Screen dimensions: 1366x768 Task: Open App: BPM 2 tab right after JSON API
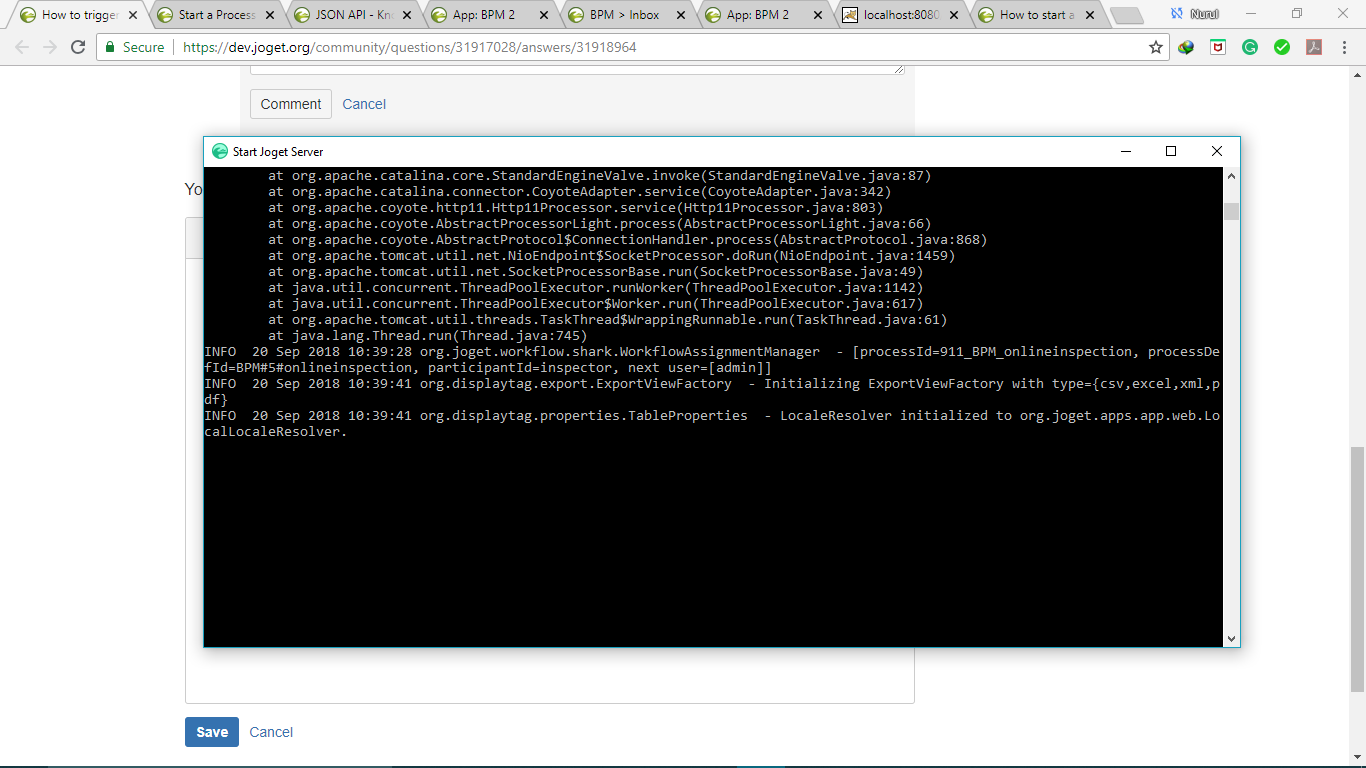coord(489,15)
